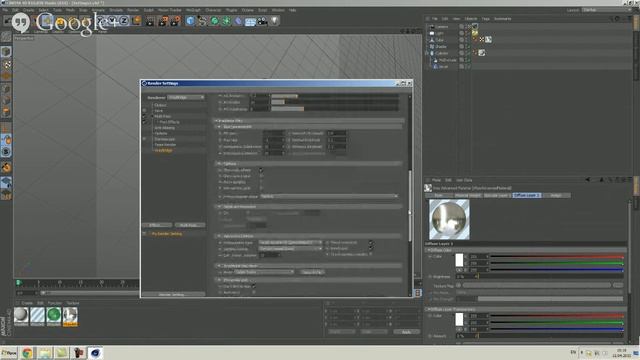
Task: Adjust the blue channel slider of Diffuse Color
Action: point(557,270)
